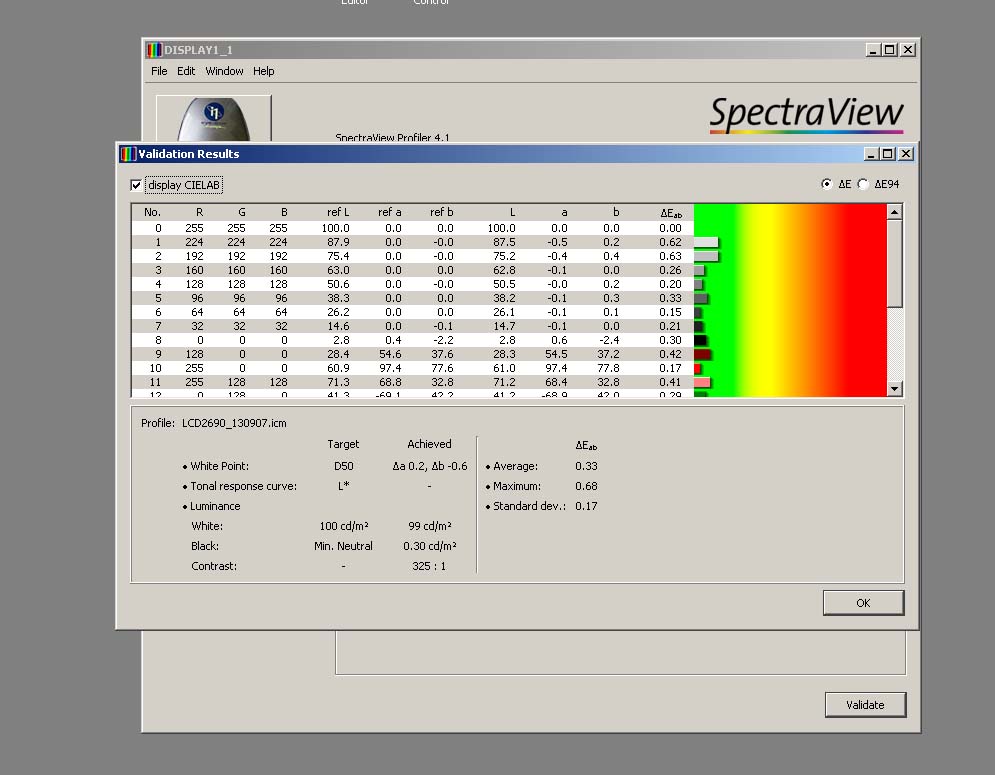Click the achieved black luminance "0.30 cd/m²"
Viewport: 995px width, 775px height.
coord(430,546)
